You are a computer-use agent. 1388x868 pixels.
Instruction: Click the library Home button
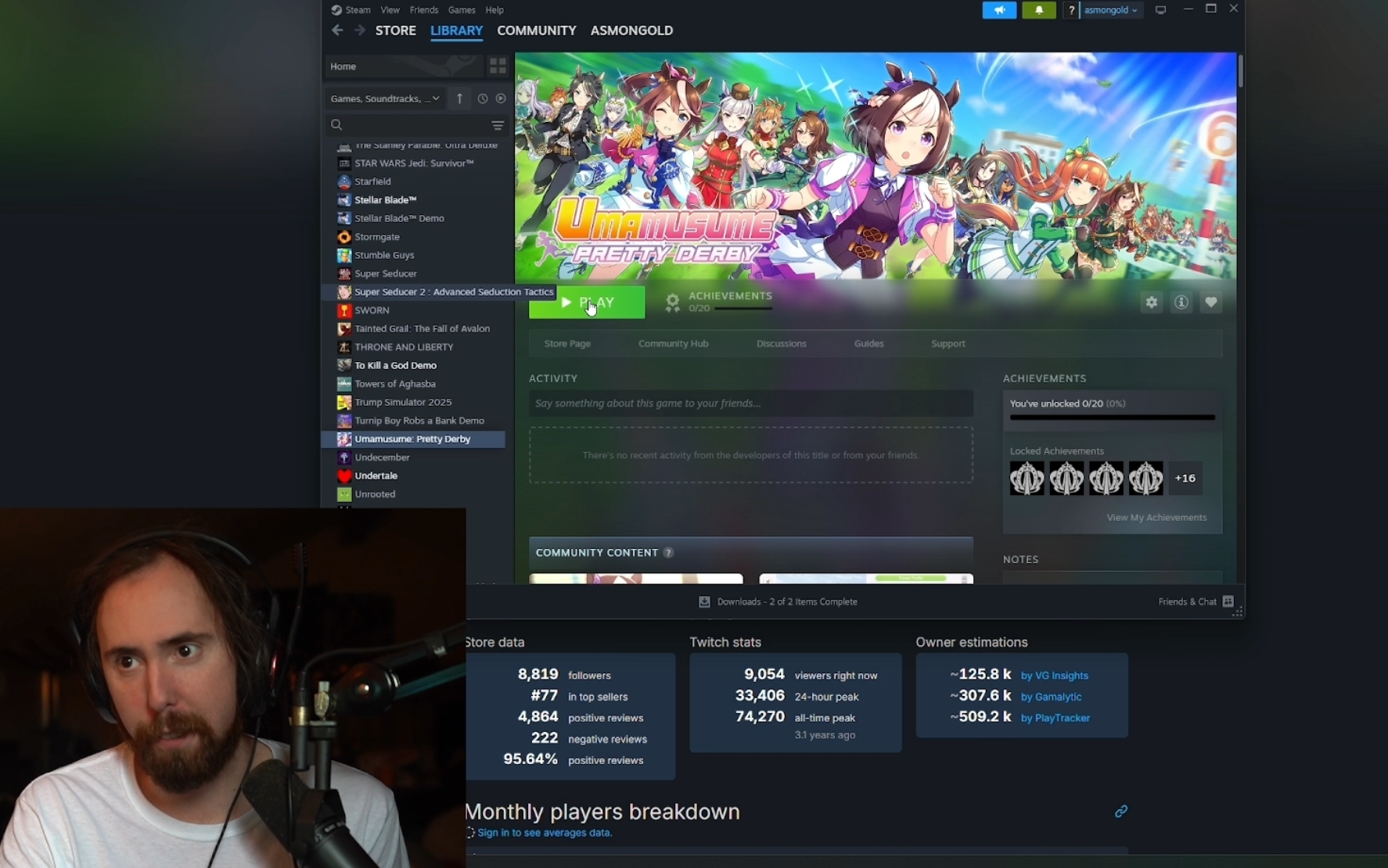(x=404, y=66)
